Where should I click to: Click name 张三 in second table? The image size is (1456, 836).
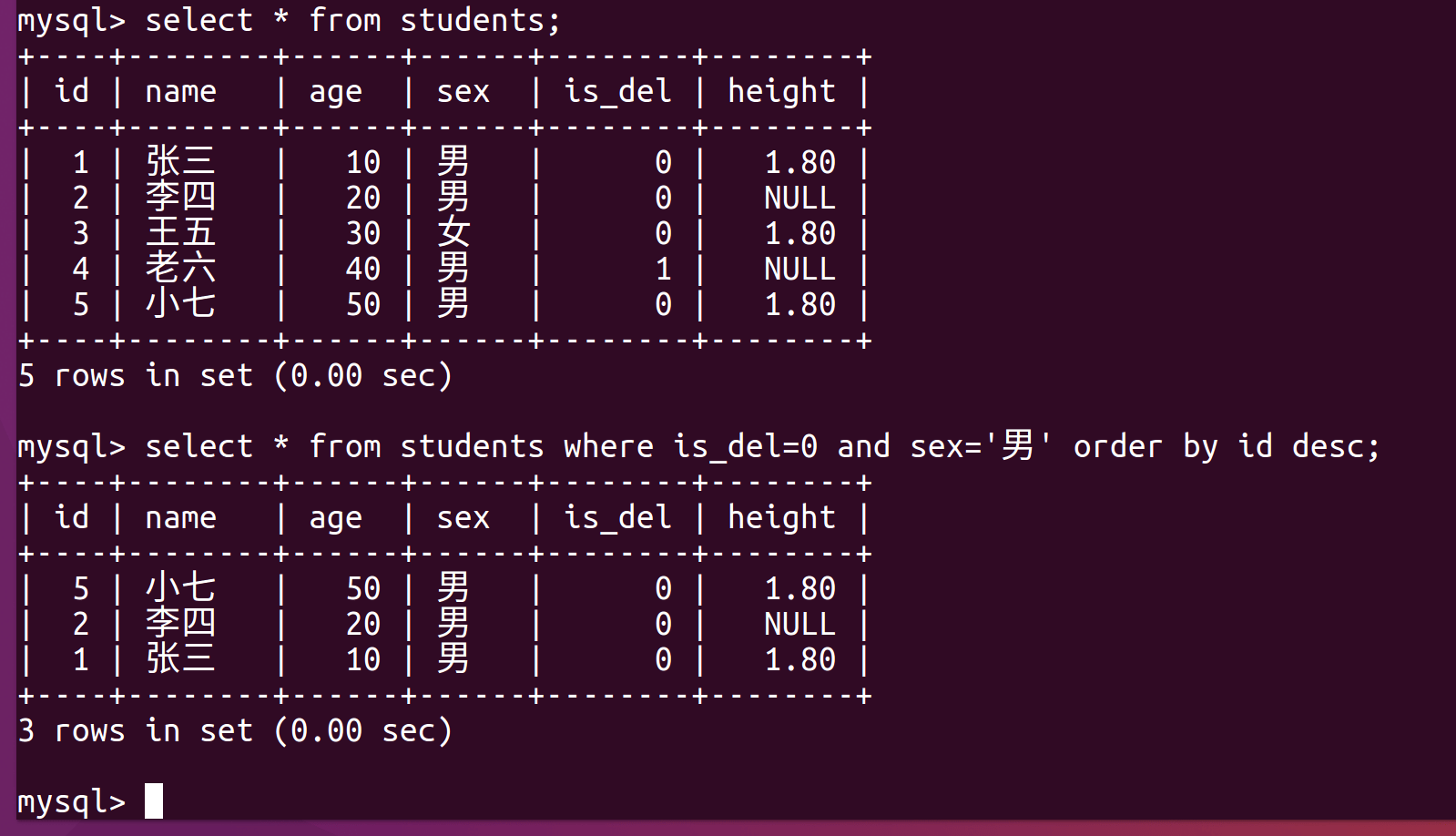181,659
